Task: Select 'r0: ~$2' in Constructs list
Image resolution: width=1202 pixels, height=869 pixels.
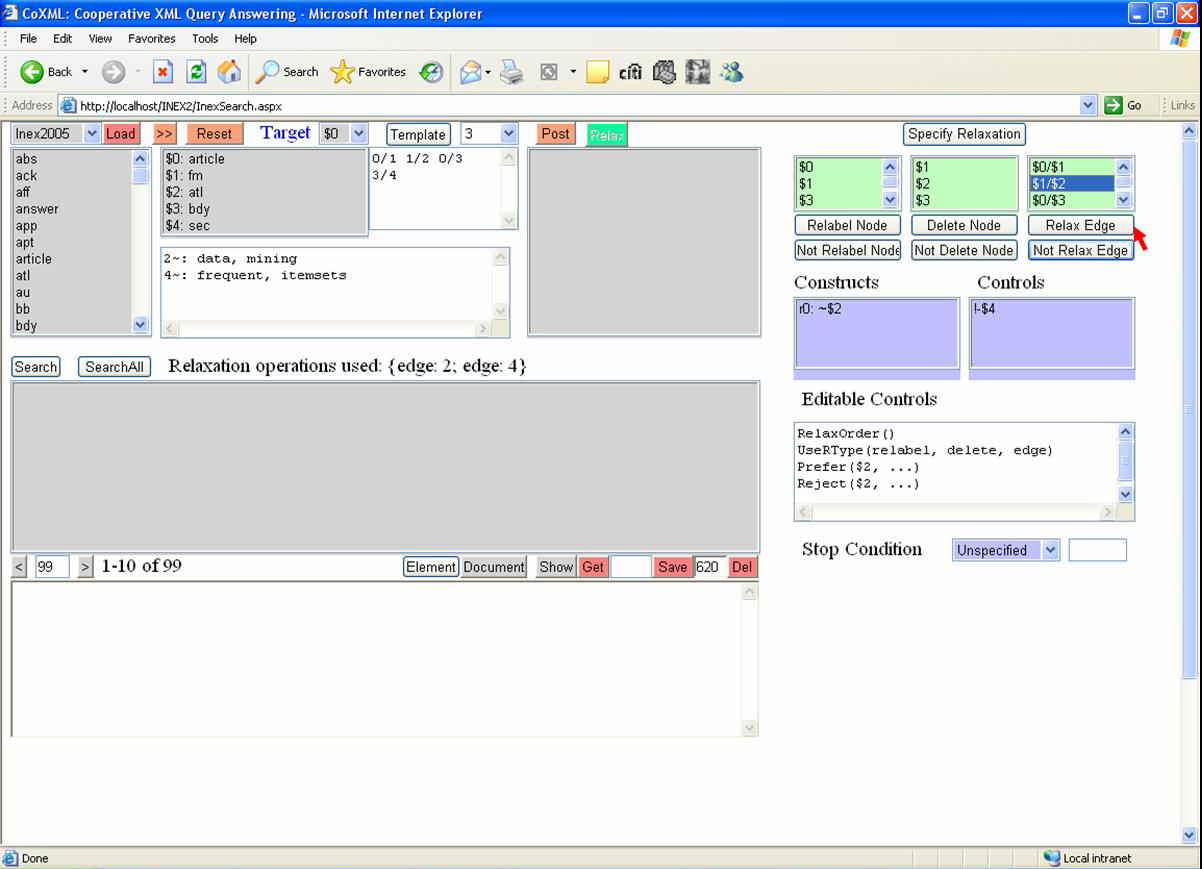Action: point(876,309)
